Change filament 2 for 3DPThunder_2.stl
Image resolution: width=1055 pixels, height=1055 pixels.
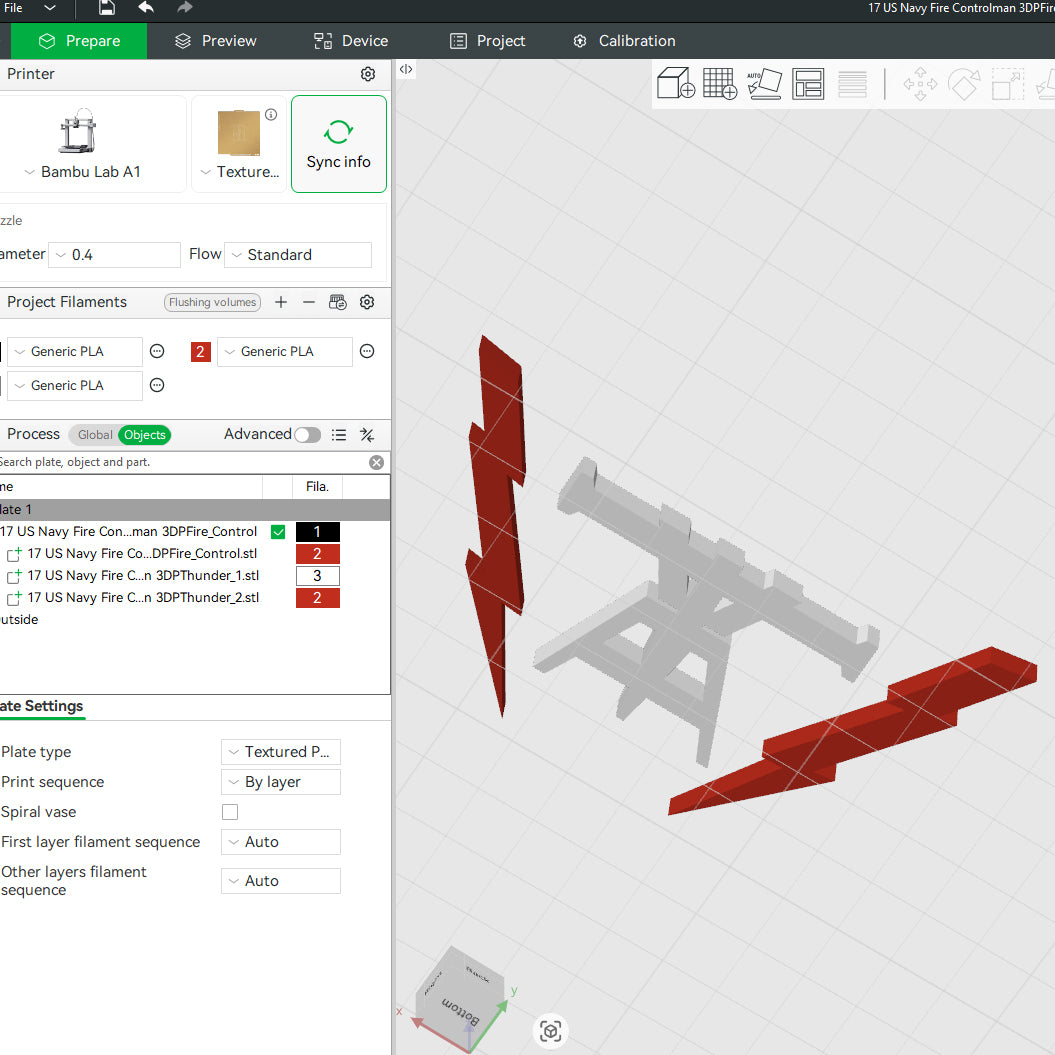pyautogui.click(x=318, y=597)
